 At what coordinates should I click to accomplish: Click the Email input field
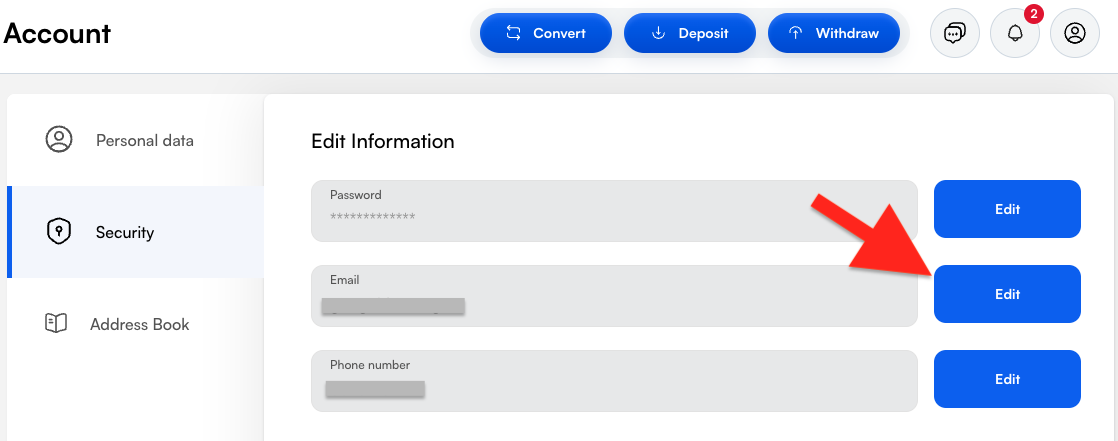click(614, 296)
